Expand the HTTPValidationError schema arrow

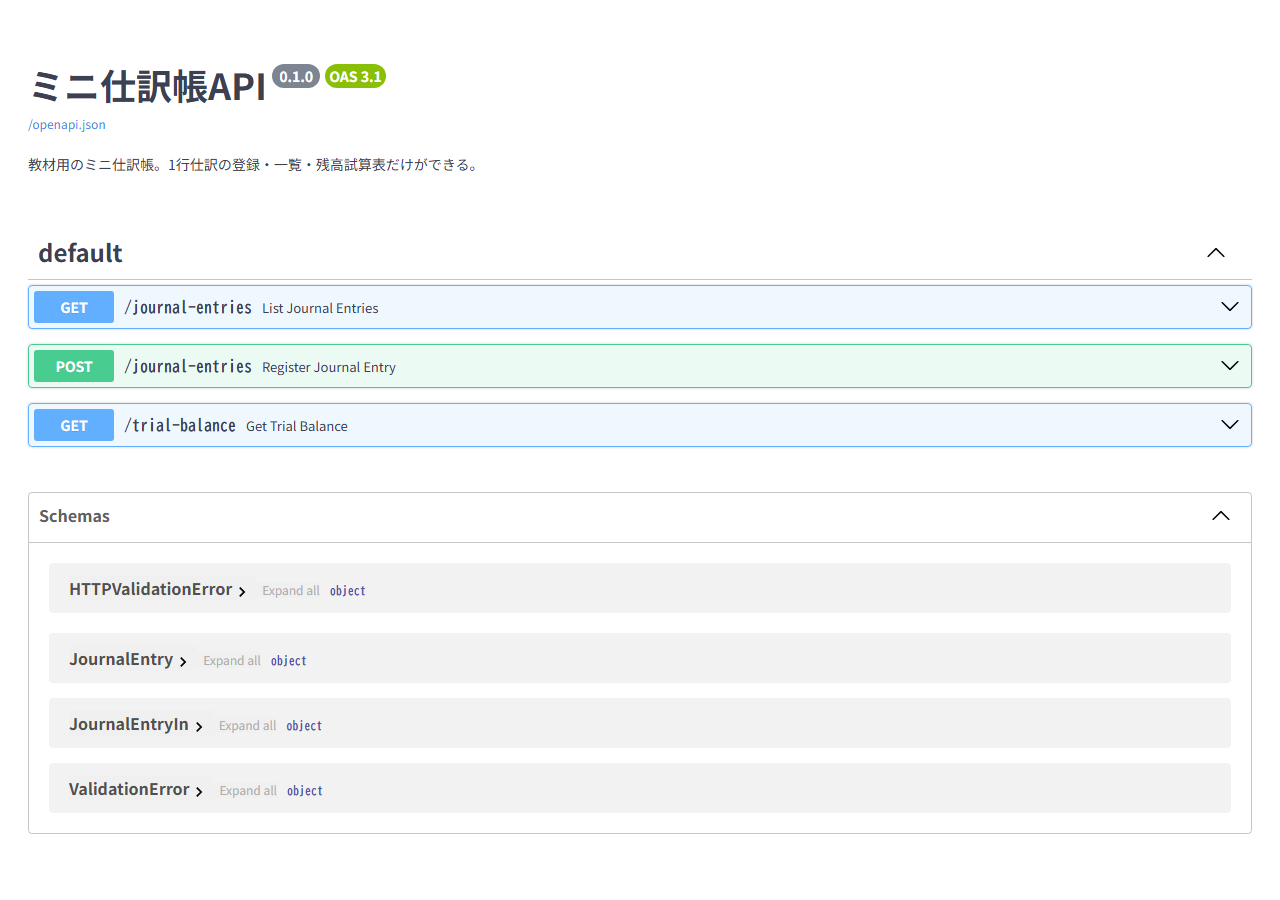pyautogui.click(x=242, y=591)
